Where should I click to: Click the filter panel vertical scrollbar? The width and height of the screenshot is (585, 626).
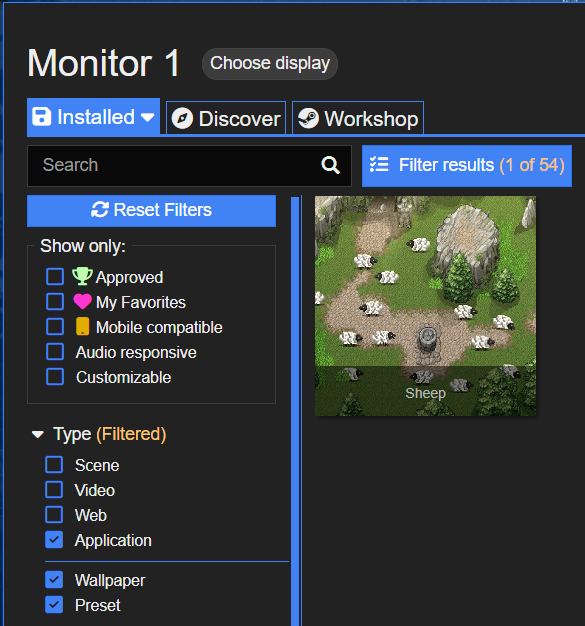tap(295, 411)
